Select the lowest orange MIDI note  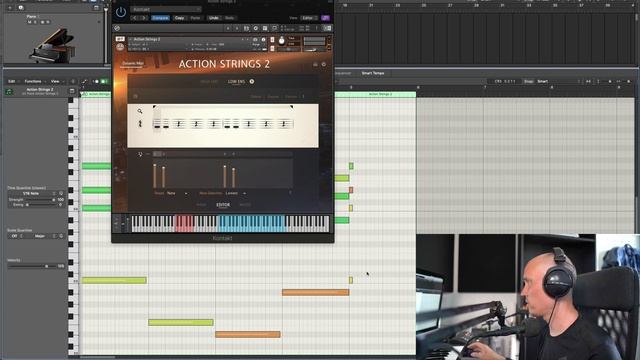point(248,335)
